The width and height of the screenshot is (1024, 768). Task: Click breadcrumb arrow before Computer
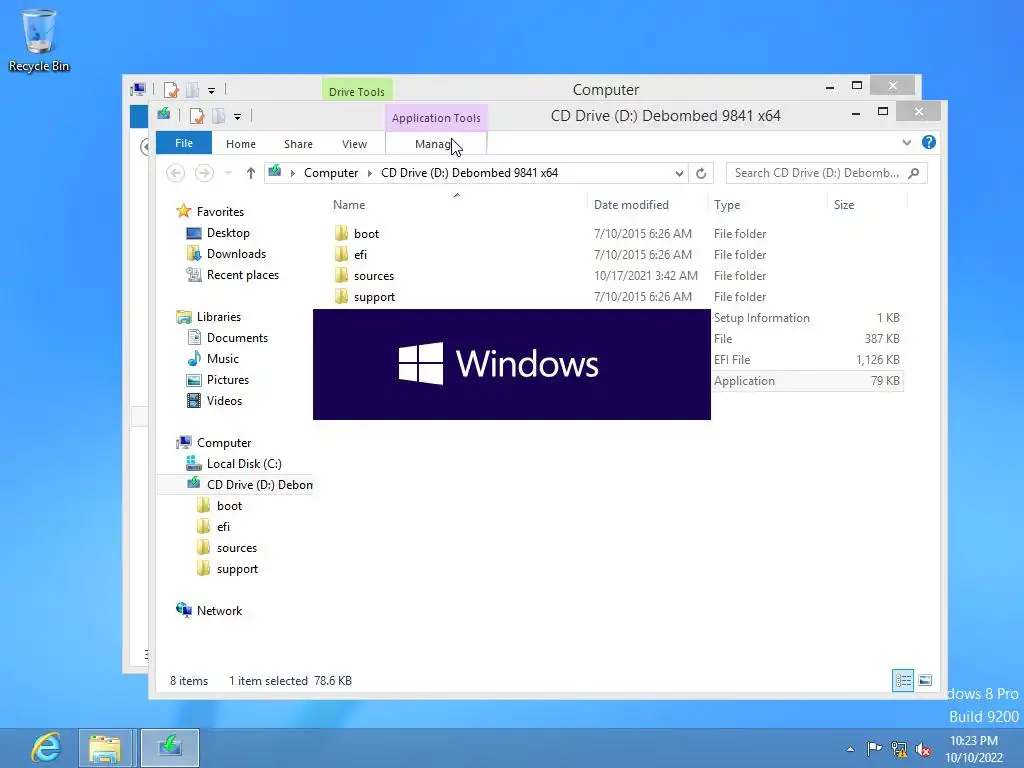coord(293,173)
